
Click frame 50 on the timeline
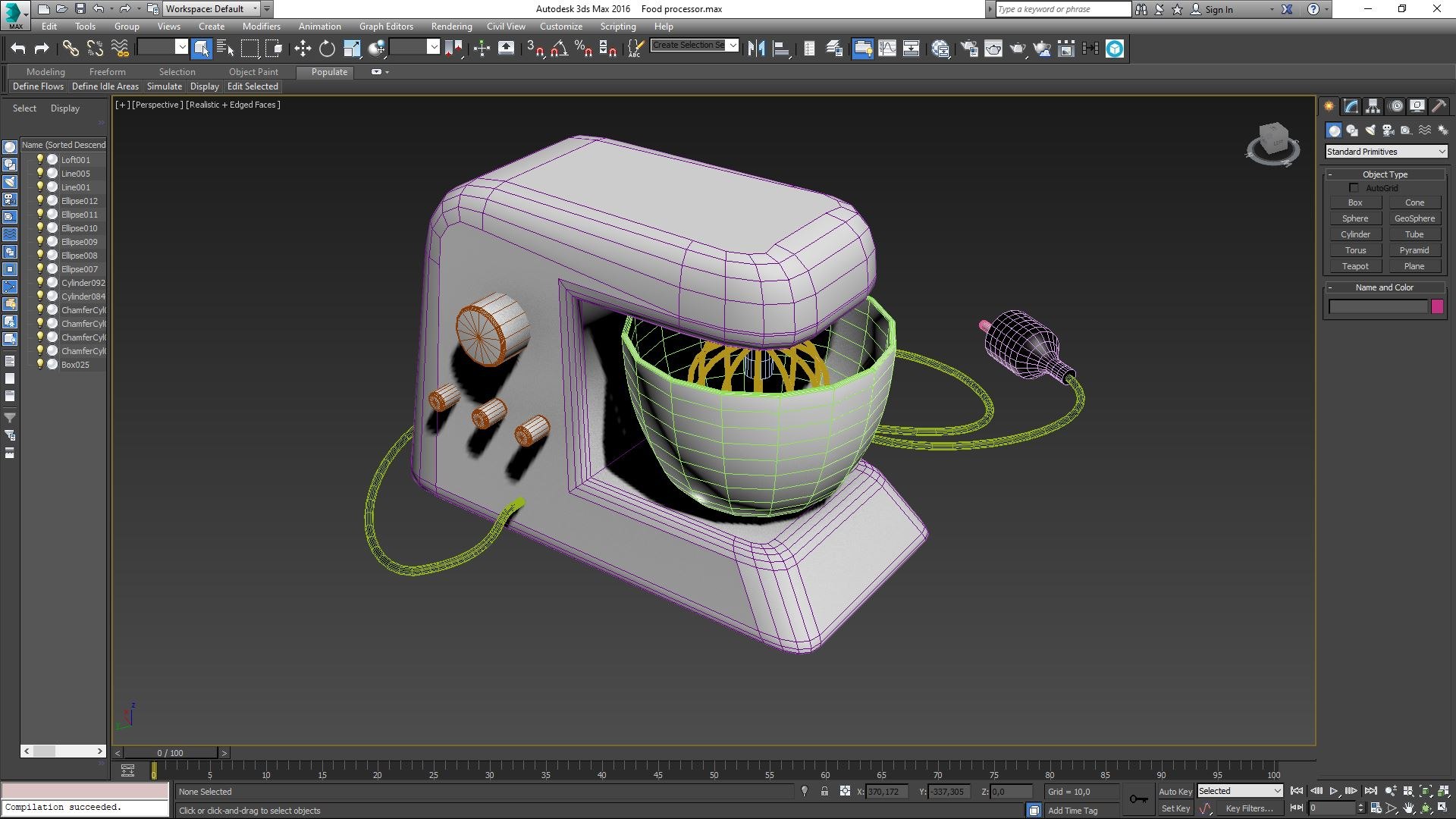[x=714, y=771]
